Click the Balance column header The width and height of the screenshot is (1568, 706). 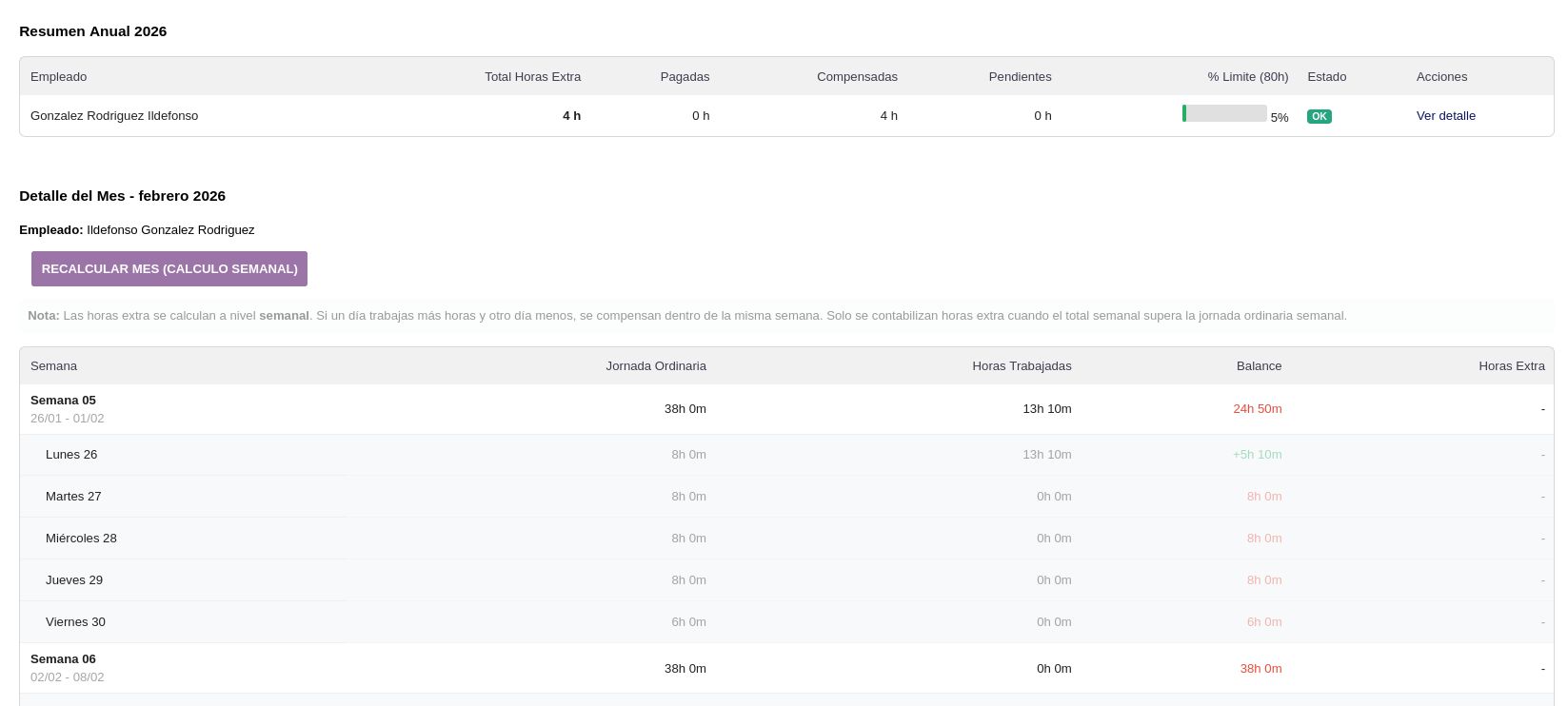pyautogui.click(x=1259, y=366)
